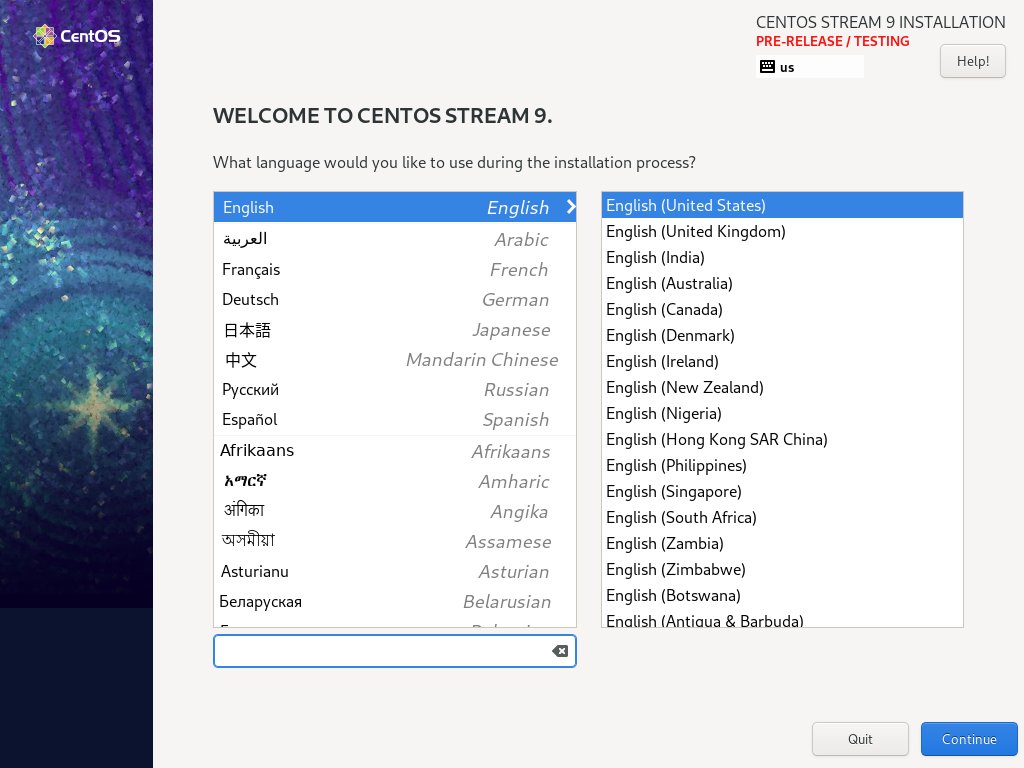
Task: Choose English (Zimbabwe) locale
Action: point(782,569)
